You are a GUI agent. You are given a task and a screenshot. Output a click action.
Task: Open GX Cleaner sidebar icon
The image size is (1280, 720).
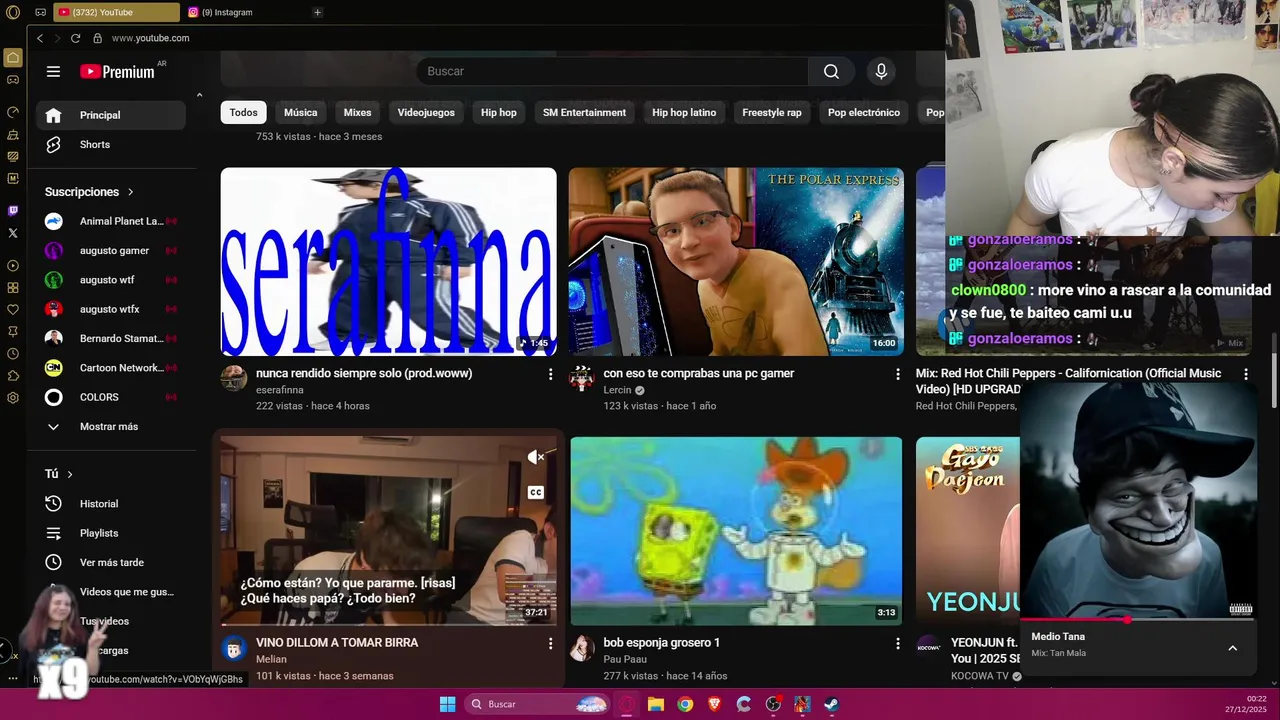13,134
